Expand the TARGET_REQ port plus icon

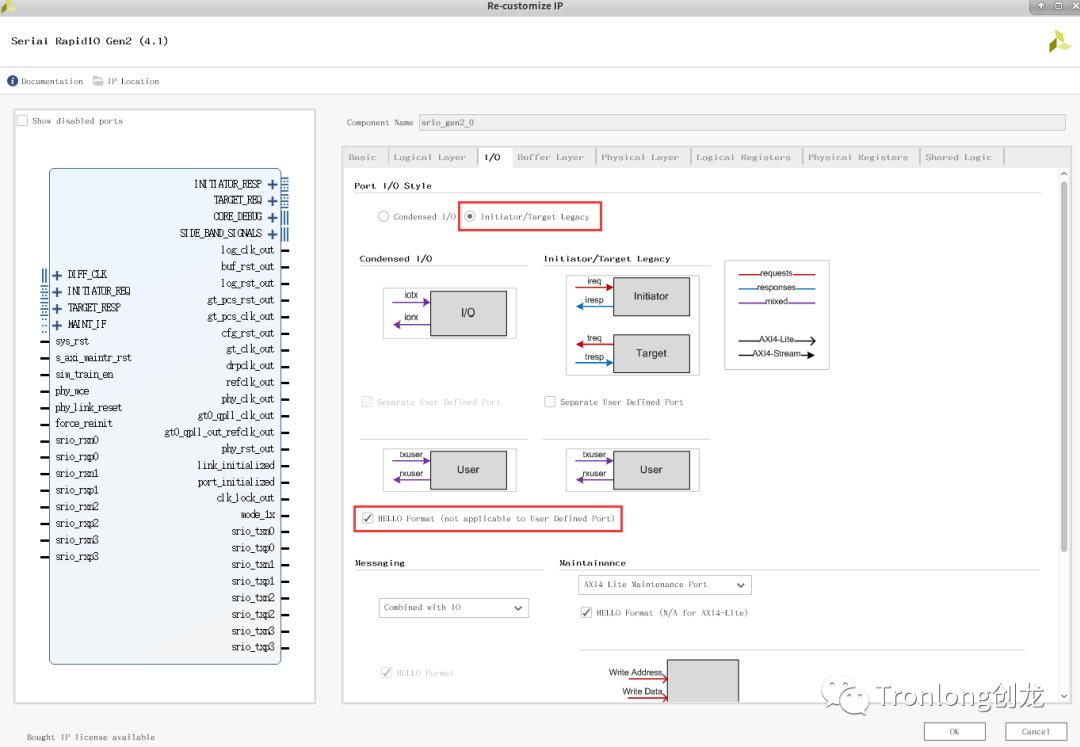pos(272,201)
